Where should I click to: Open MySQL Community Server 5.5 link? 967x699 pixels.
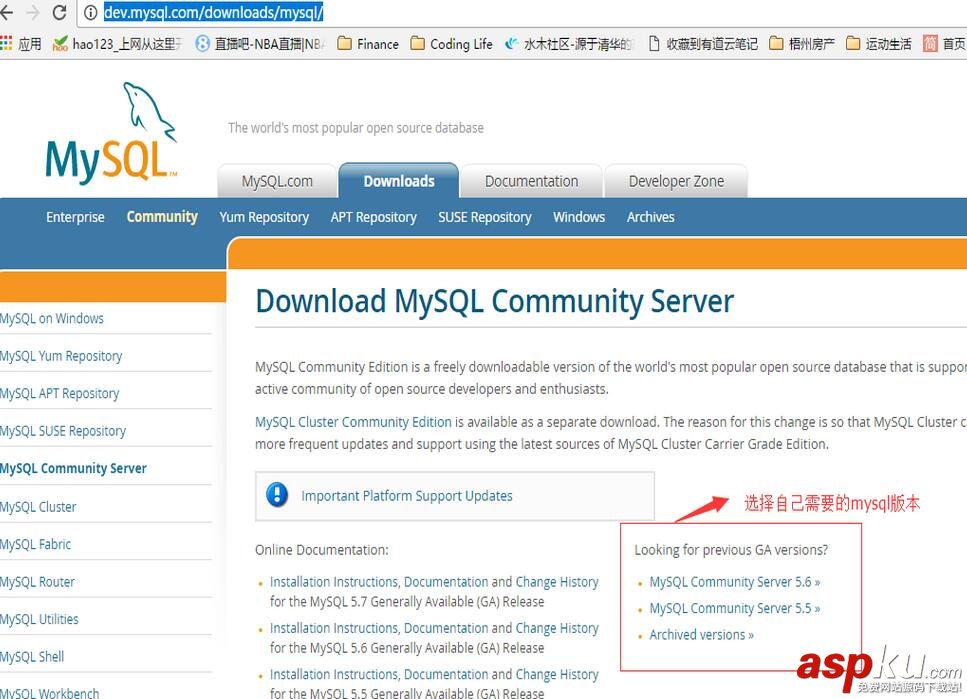pos(735,608)
